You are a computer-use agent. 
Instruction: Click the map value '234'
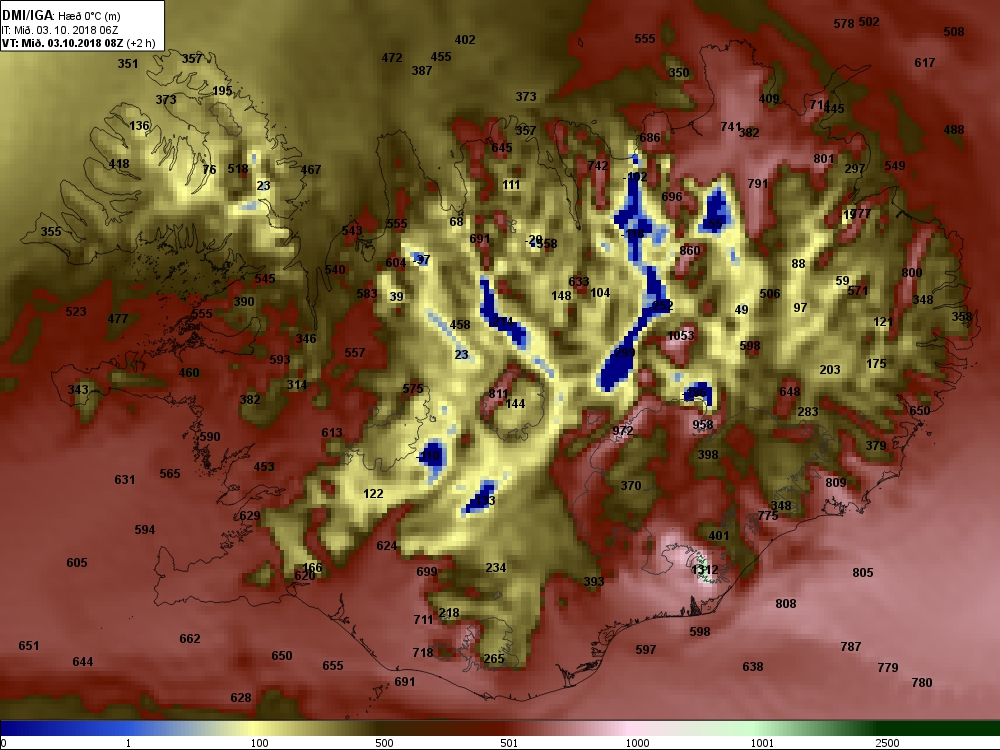point(496,567)
